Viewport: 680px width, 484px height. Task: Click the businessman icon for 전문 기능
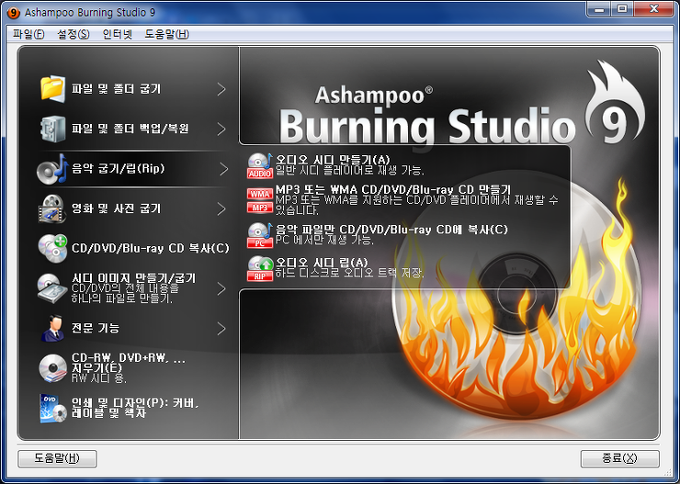tap(53, 328)
